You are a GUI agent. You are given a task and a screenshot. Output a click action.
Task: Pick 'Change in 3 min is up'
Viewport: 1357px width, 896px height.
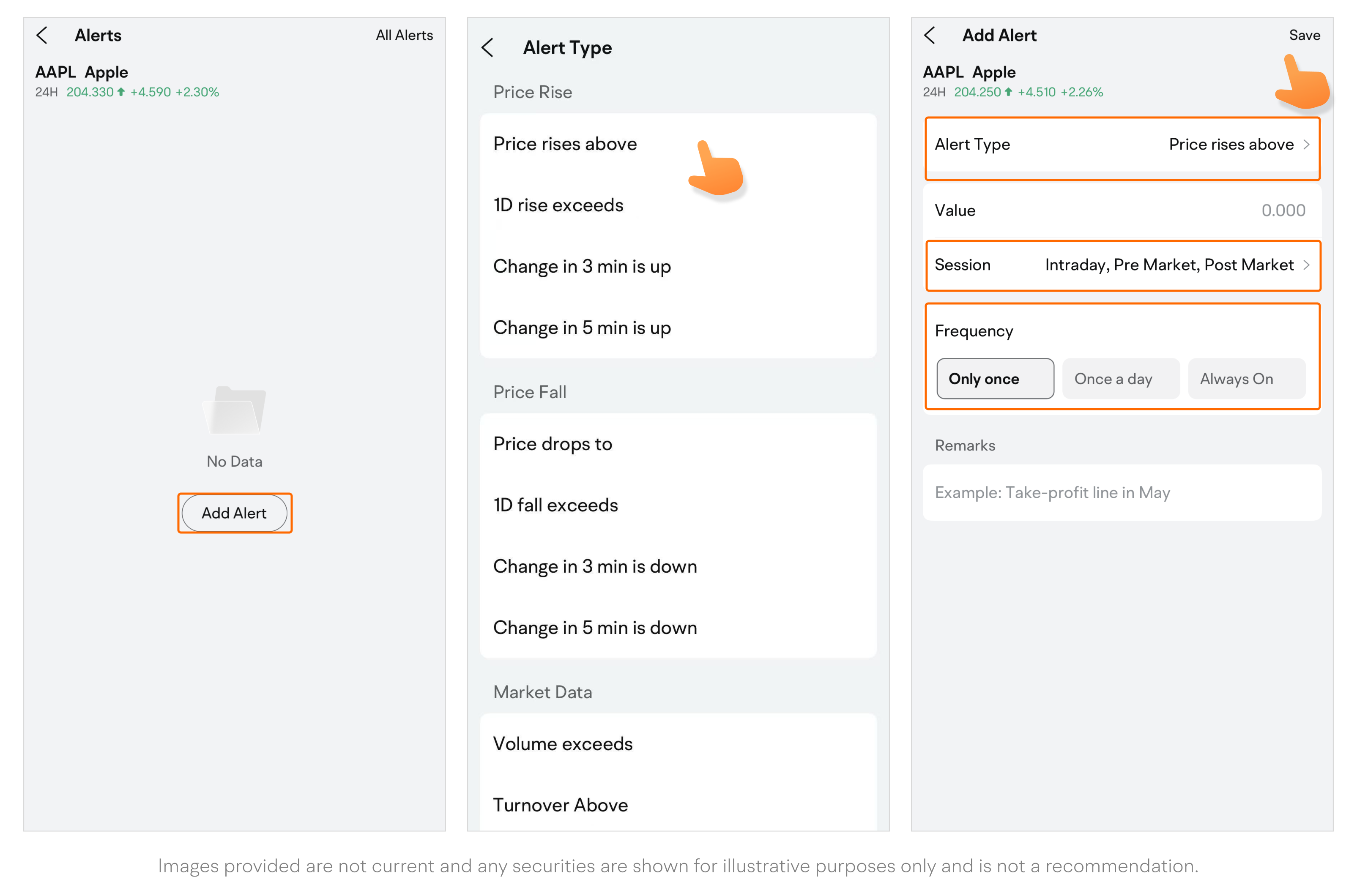coord(581,266)
